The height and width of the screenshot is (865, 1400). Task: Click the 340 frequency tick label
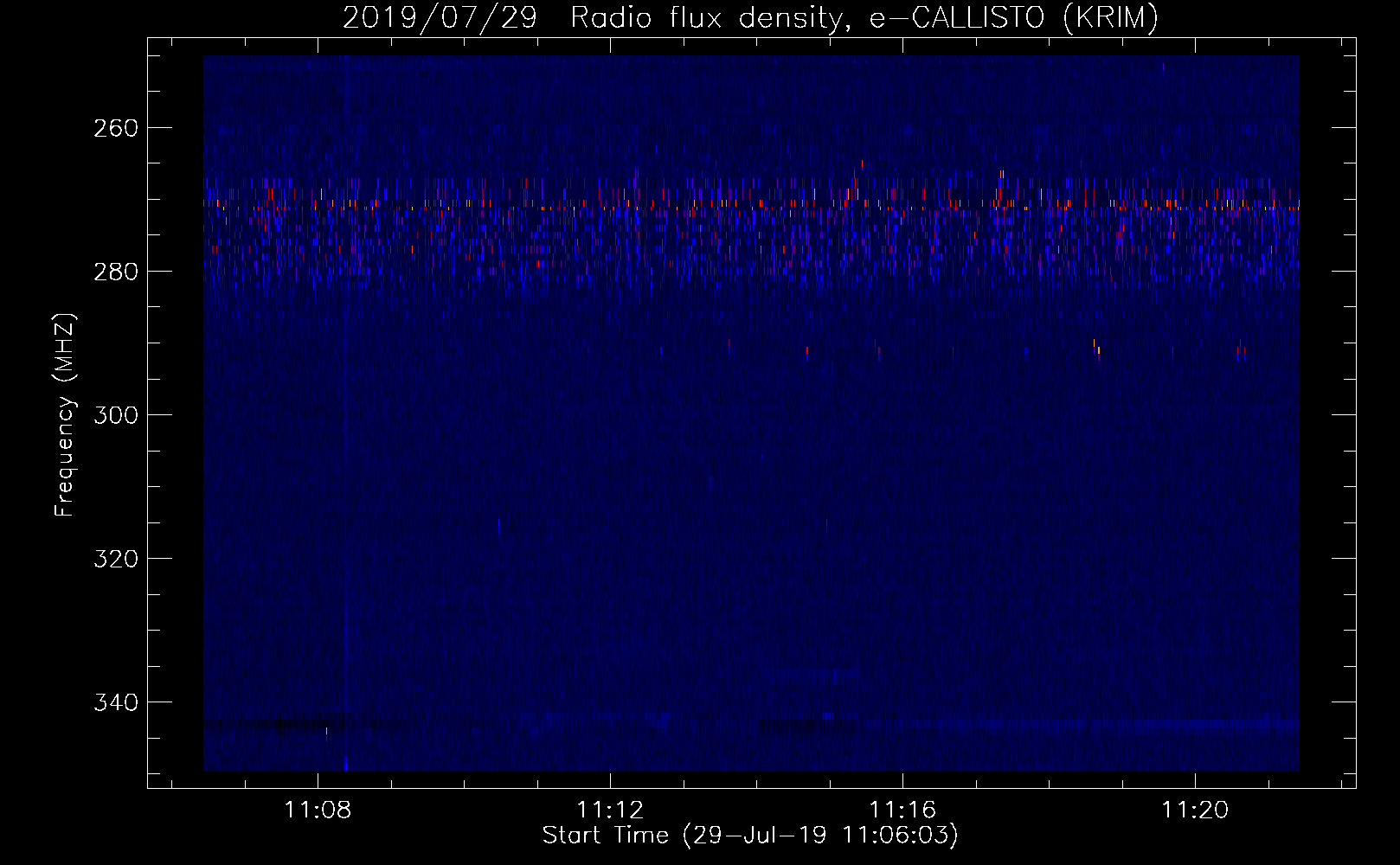(115, 702)
